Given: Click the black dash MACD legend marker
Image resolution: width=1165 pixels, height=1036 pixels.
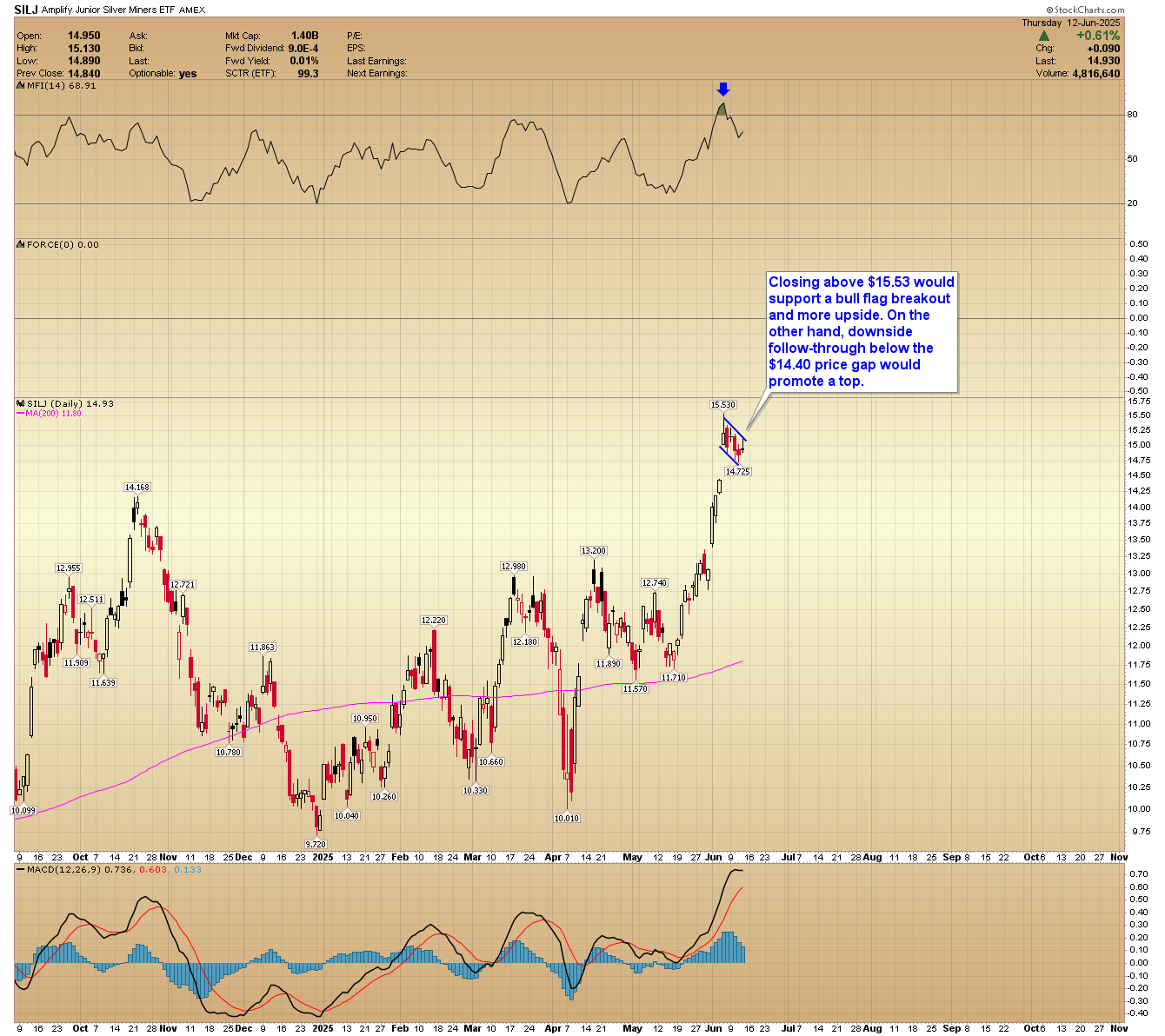Looking at the screenshot, I should coord(21,869).
